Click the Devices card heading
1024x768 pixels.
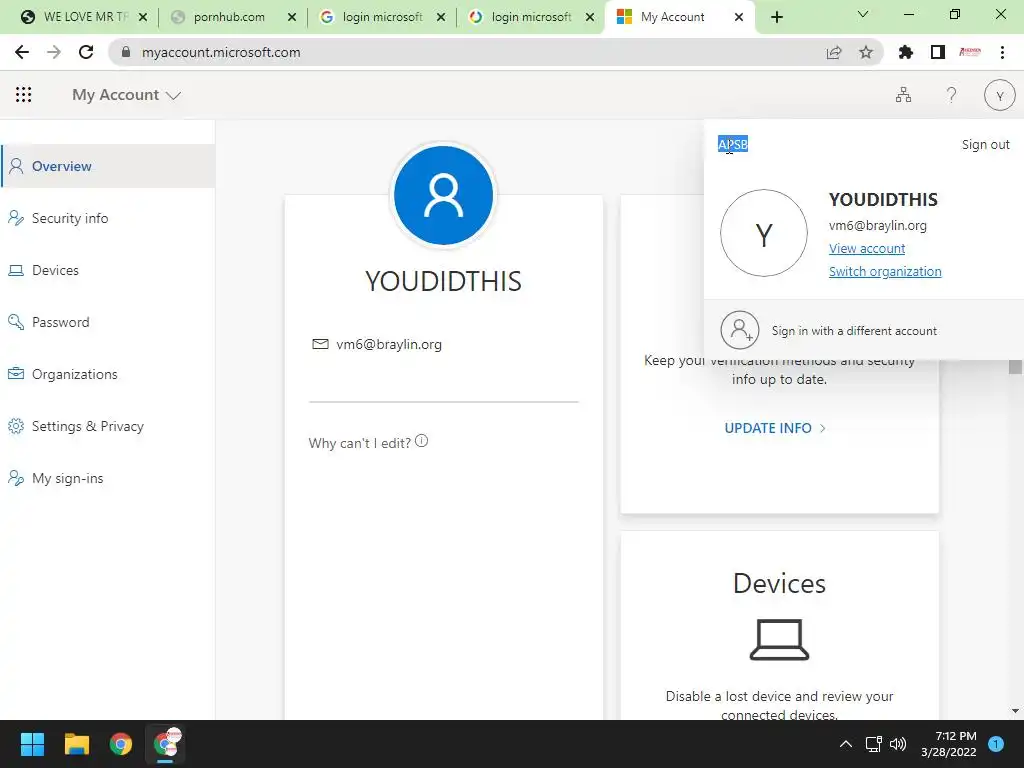click(x=779, y=583)
